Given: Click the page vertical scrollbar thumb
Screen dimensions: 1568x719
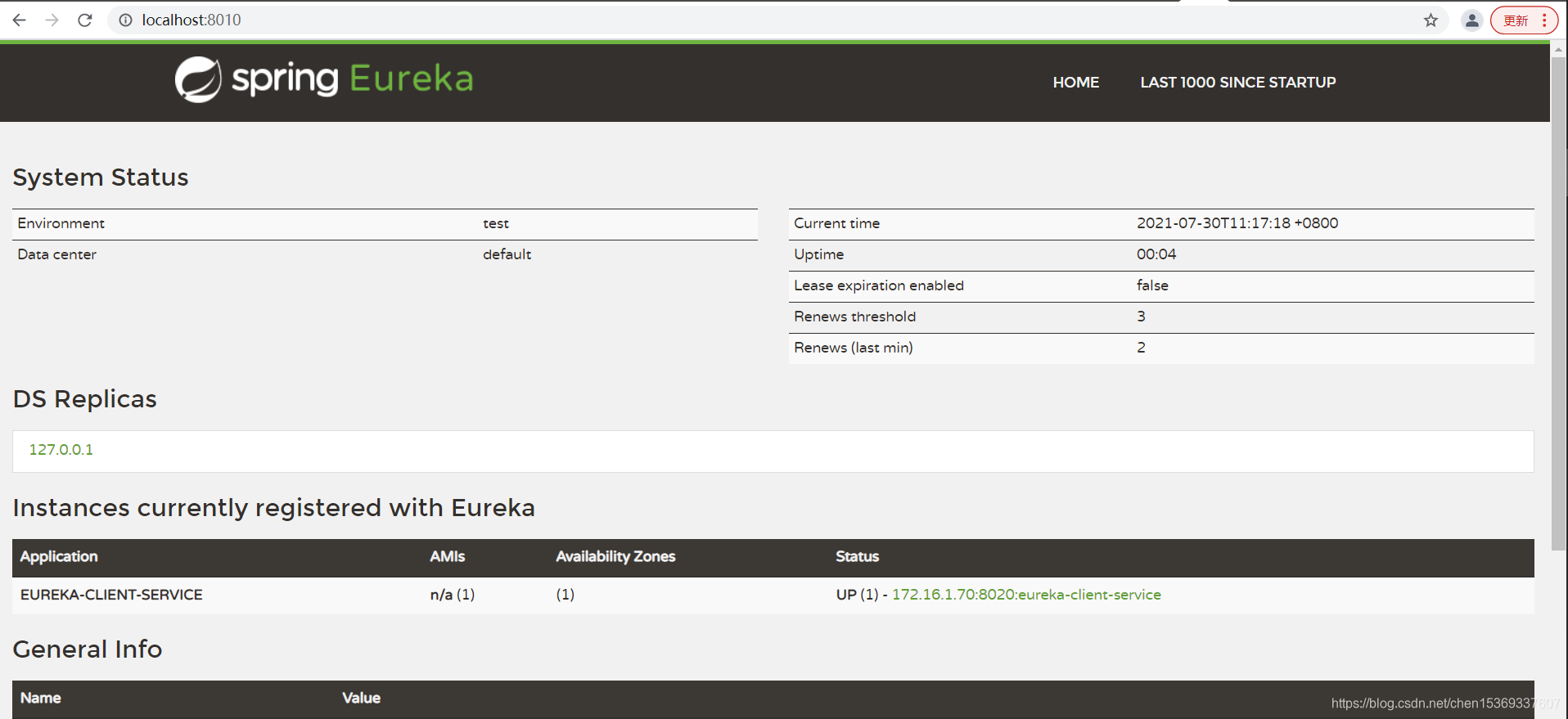Looking at the screenshot, I should 1558,303.
